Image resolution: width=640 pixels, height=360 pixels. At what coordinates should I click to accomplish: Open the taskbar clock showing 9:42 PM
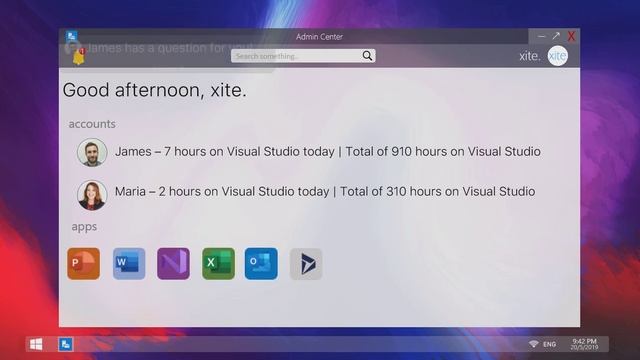584,344
